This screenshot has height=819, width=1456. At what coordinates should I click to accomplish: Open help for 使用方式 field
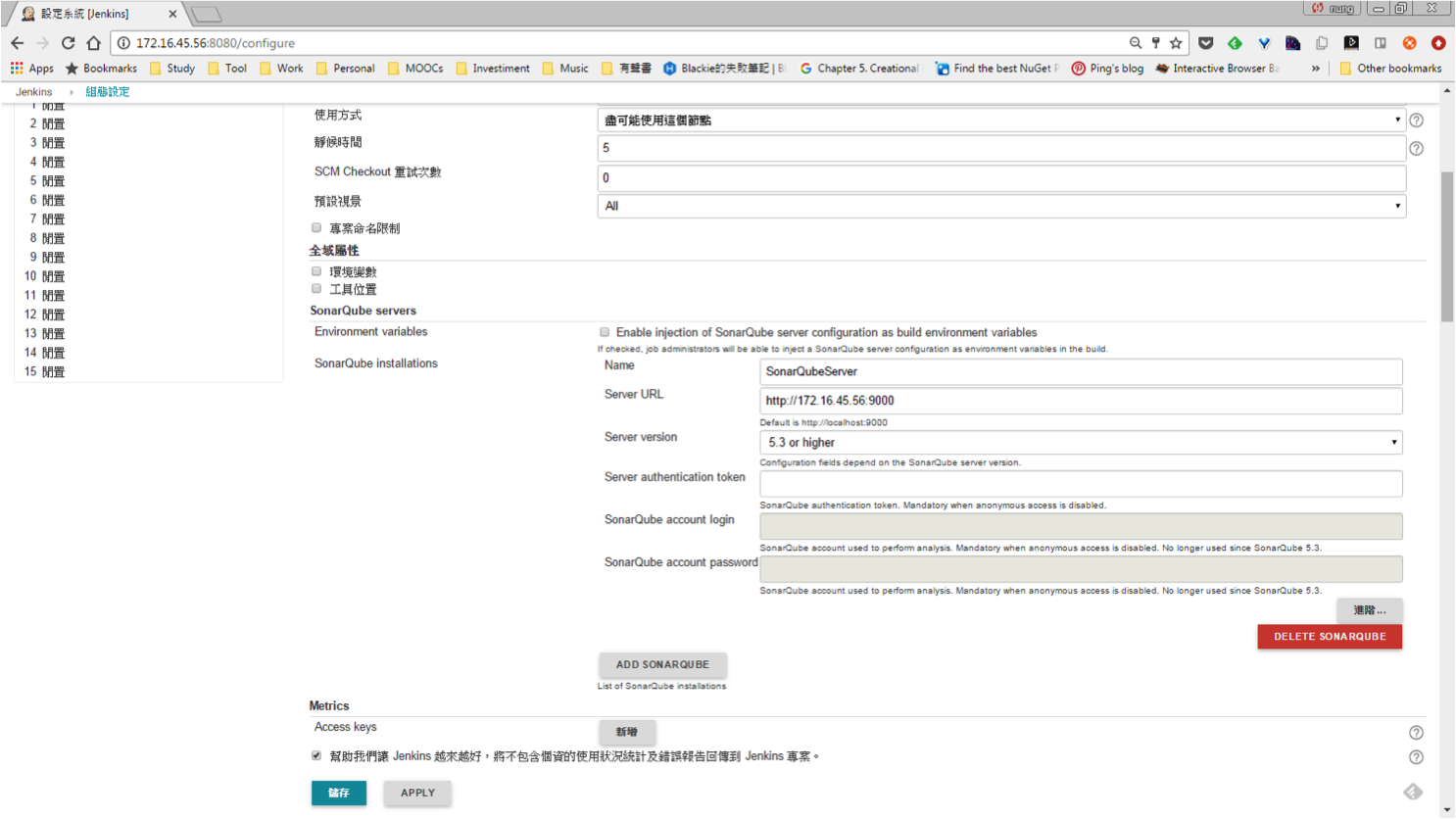(1416, 120)
